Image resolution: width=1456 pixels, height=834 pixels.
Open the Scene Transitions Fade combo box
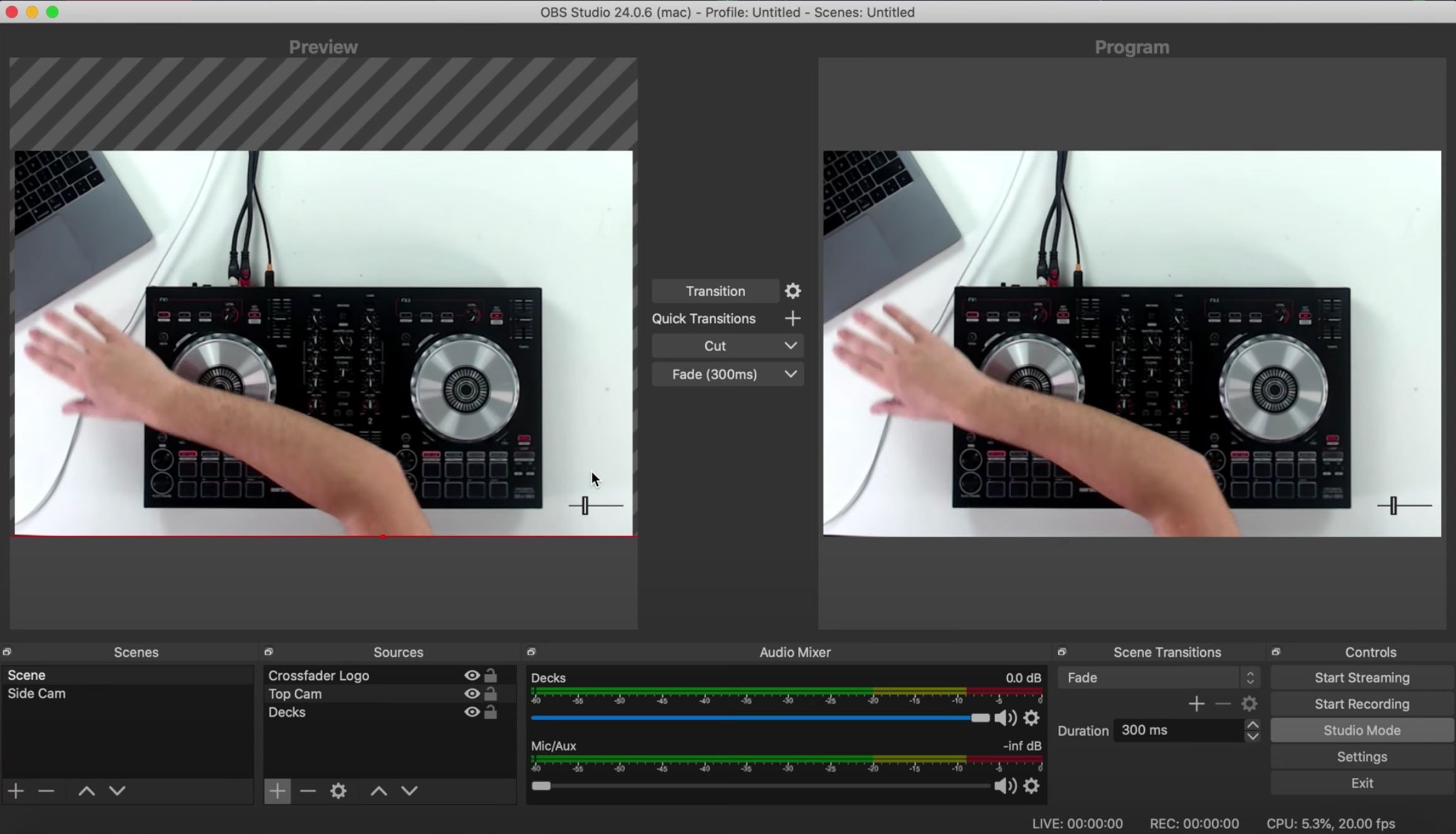[1157, 678]
